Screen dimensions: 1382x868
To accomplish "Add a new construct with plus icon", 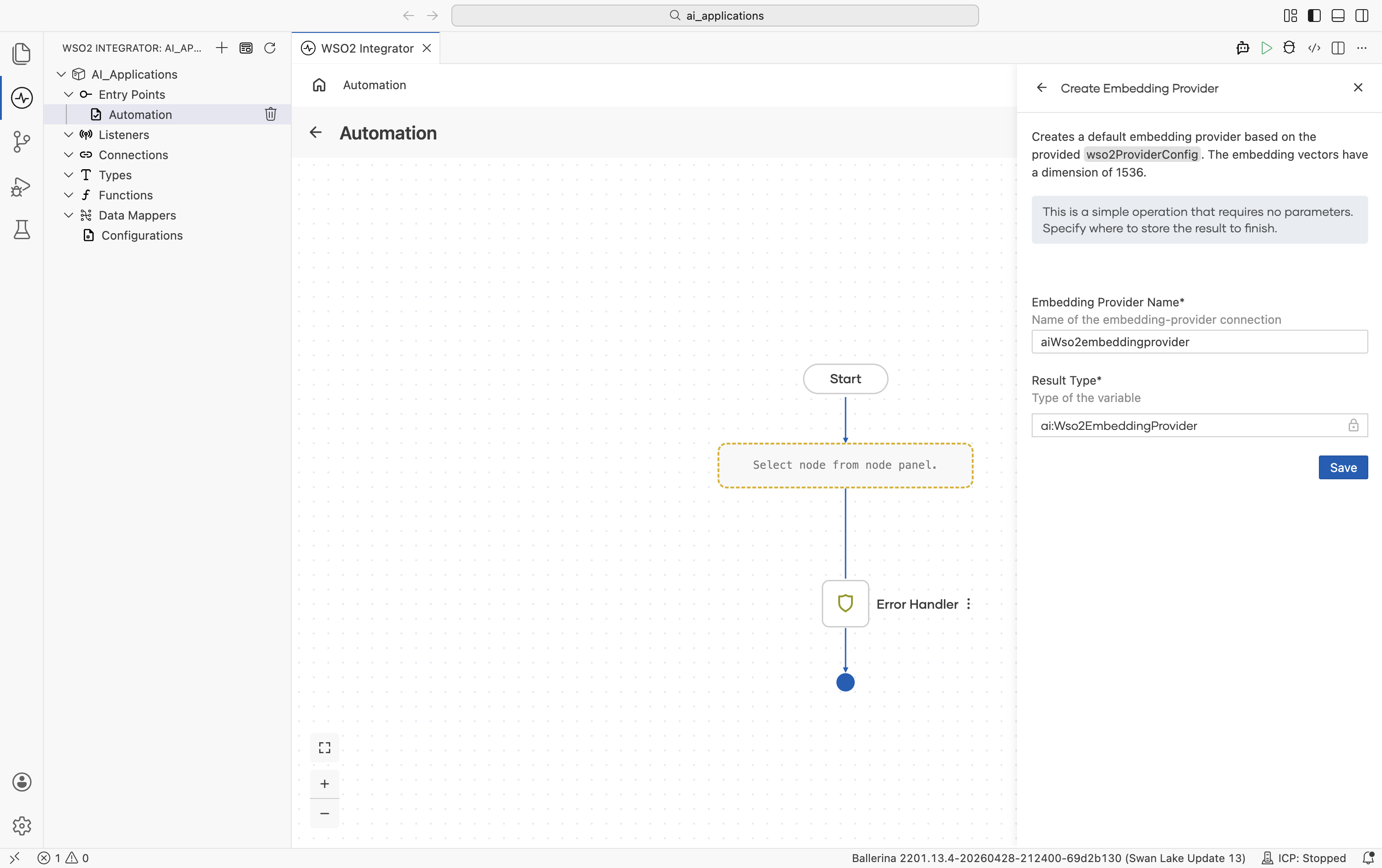I will [x=221, y=48].
